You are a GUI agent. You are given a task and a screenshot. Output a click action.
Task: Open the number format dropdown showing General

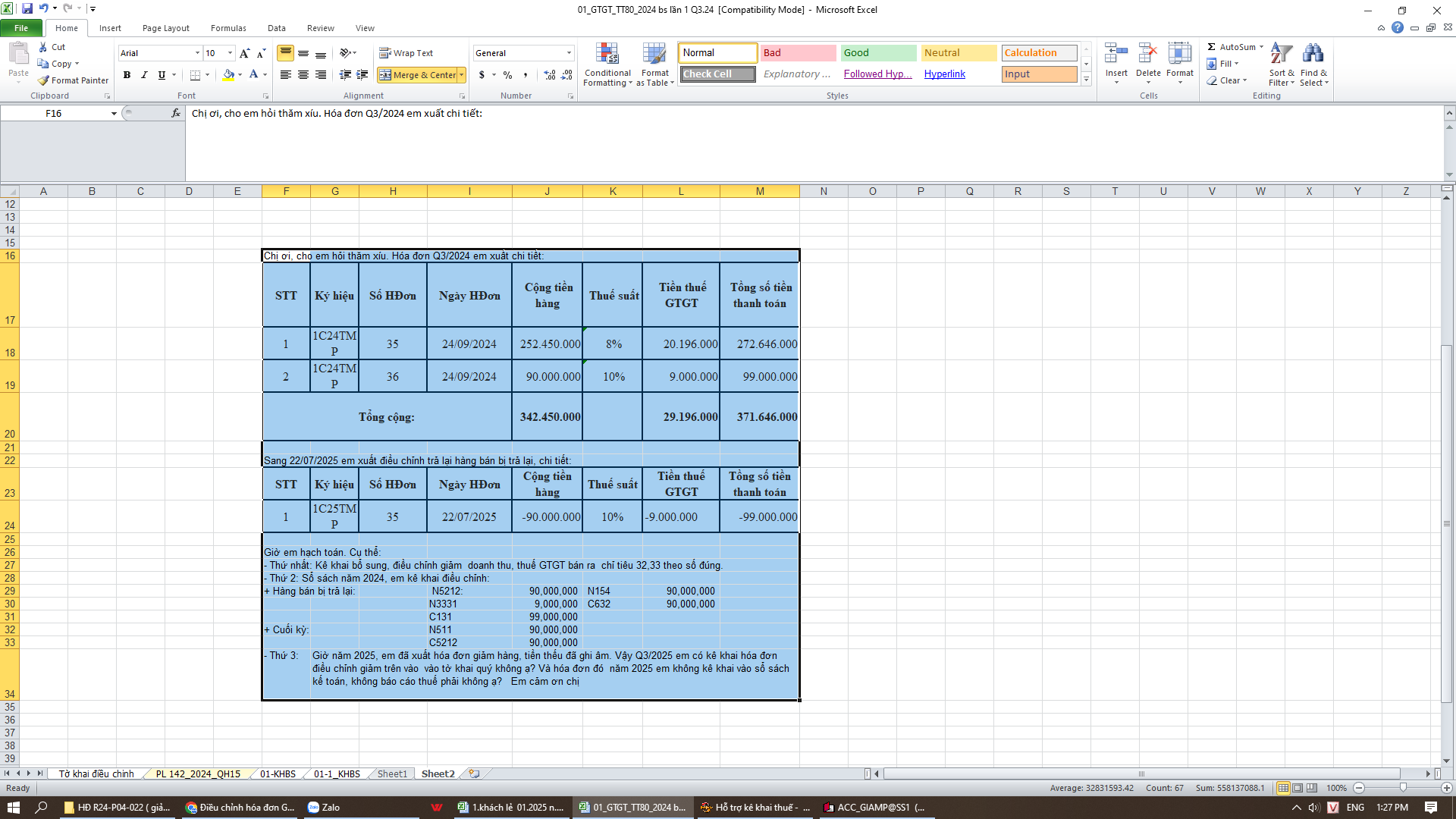[569, 53]
